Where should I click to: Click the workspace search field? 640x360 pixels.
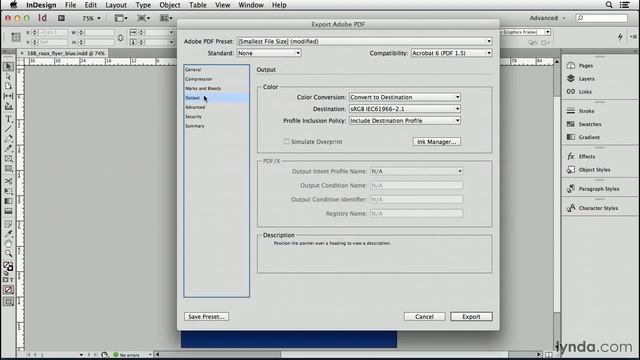pos(601,18)
